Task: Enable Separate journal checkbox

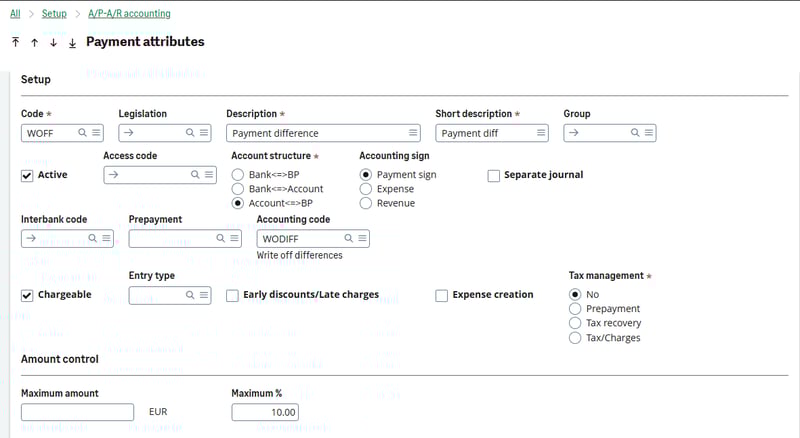Action: (494, 175)
